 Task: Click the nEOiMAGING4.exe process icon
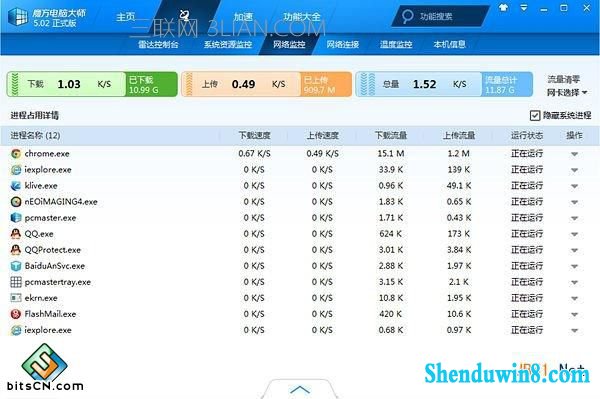16,202
